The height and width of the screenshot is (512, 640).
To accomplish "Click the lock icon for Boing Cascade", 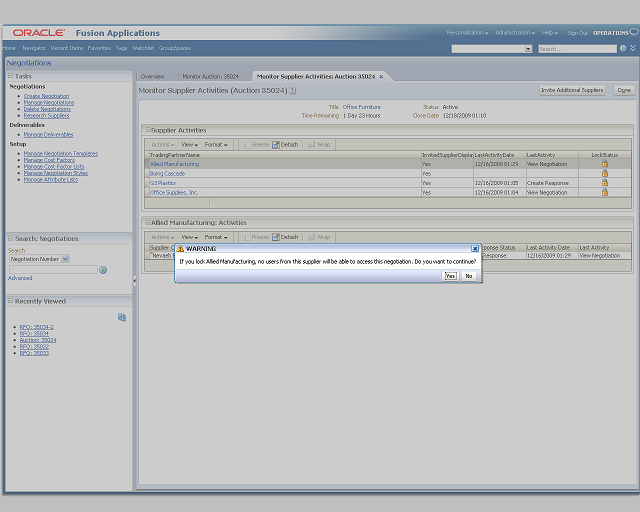I will (604, 173).
